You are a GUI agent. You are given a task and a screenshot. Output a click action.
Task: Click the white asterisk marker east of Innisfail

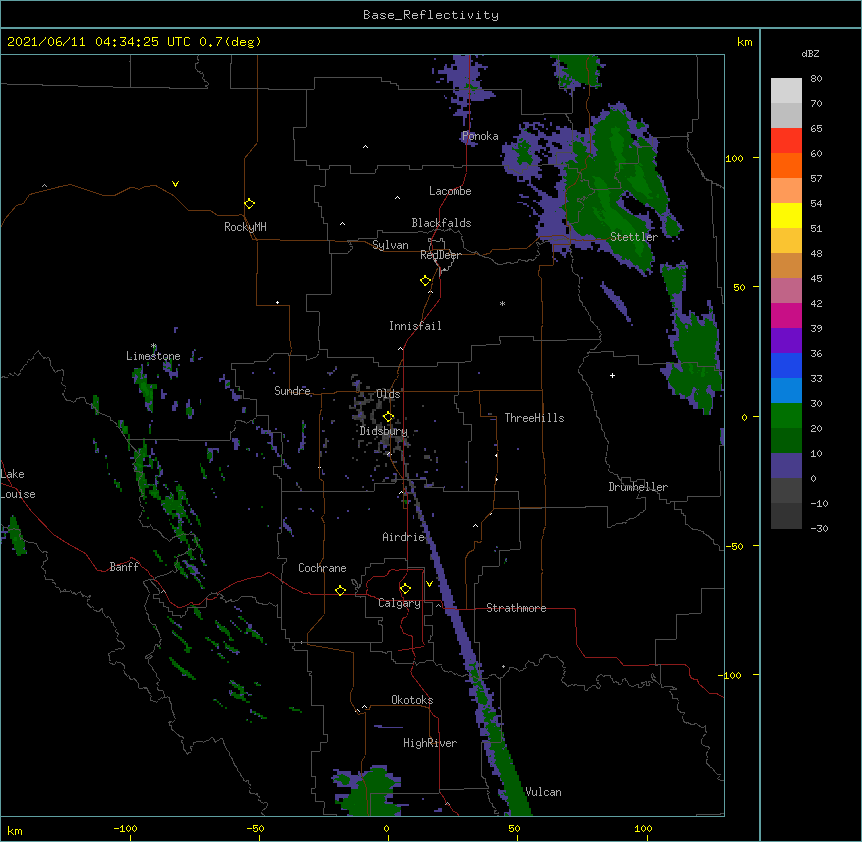(x=502, y=303)
